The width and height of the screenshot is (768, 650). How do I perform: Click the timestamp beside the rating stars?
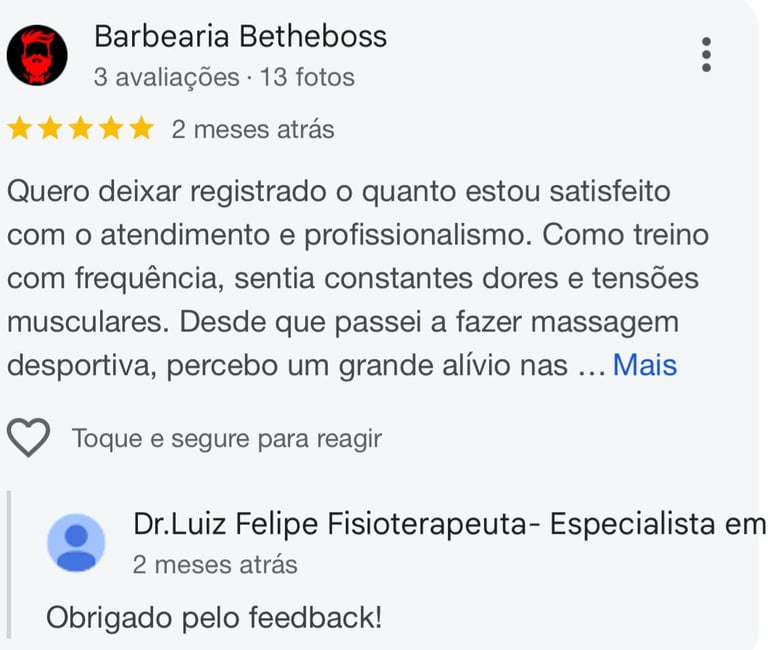tap(253, 130)
